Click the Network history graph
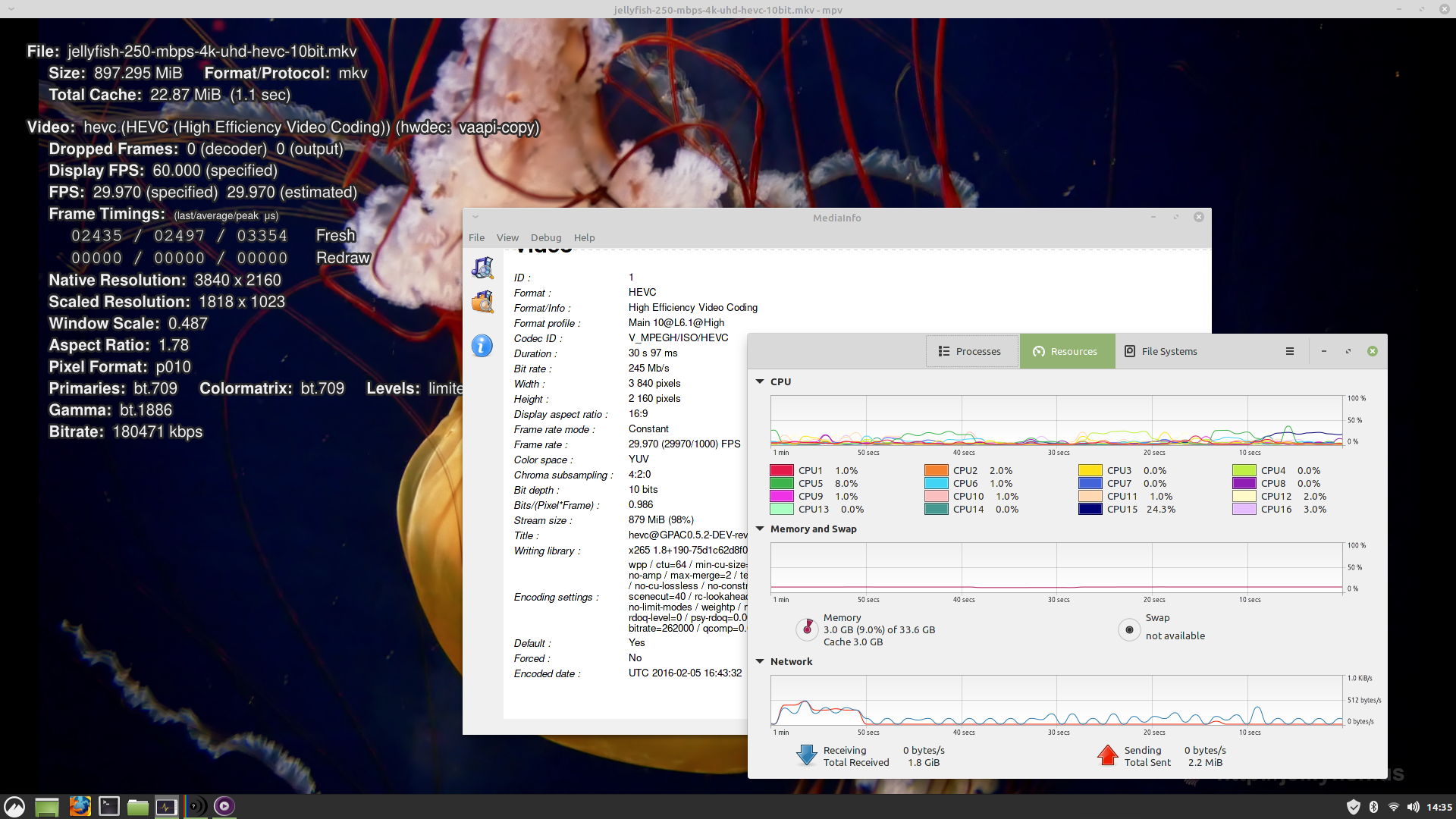Screen dimensions: 1456x819 tap(1057, 701)
